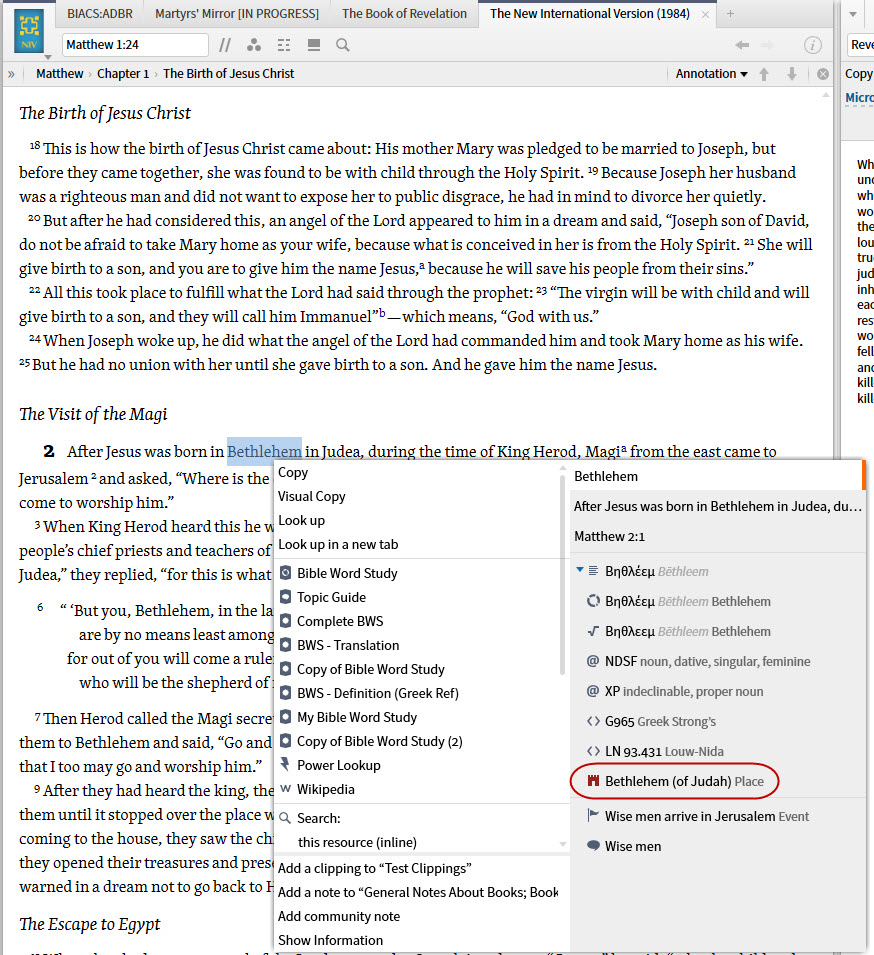Collapse the Βηθλέεμ manuscript triangle

(x=580, y=570)
